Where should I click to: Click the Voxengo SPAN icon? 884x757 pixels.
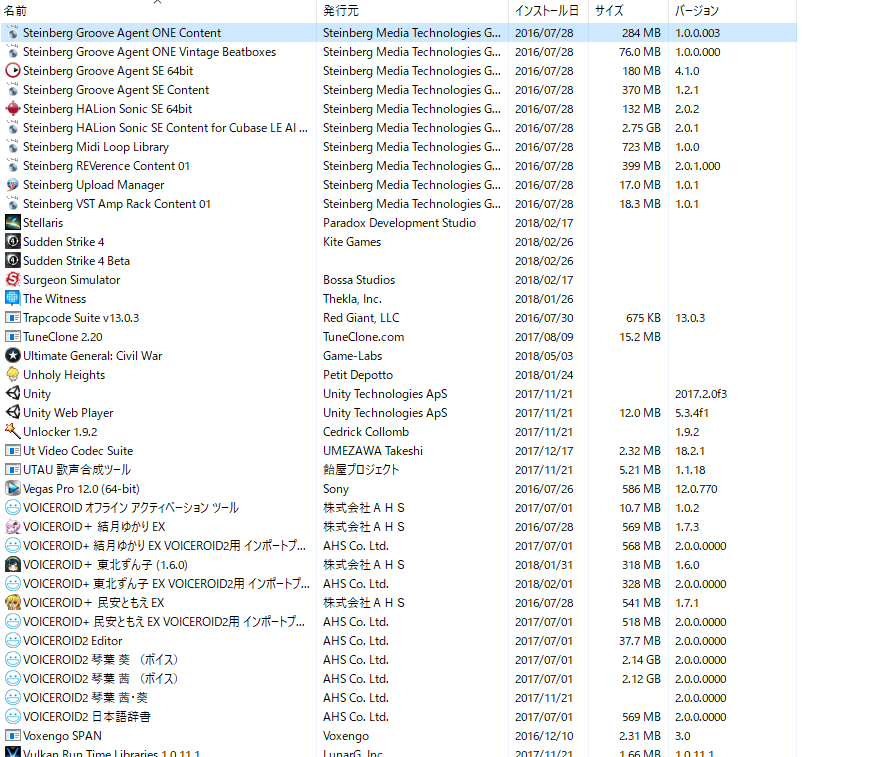click(x=12, y=736)
